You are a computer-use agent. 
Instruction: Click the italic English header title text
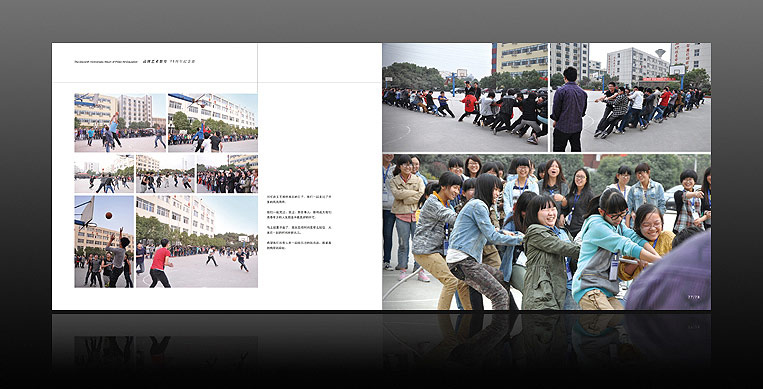click(x=106, y=62)
